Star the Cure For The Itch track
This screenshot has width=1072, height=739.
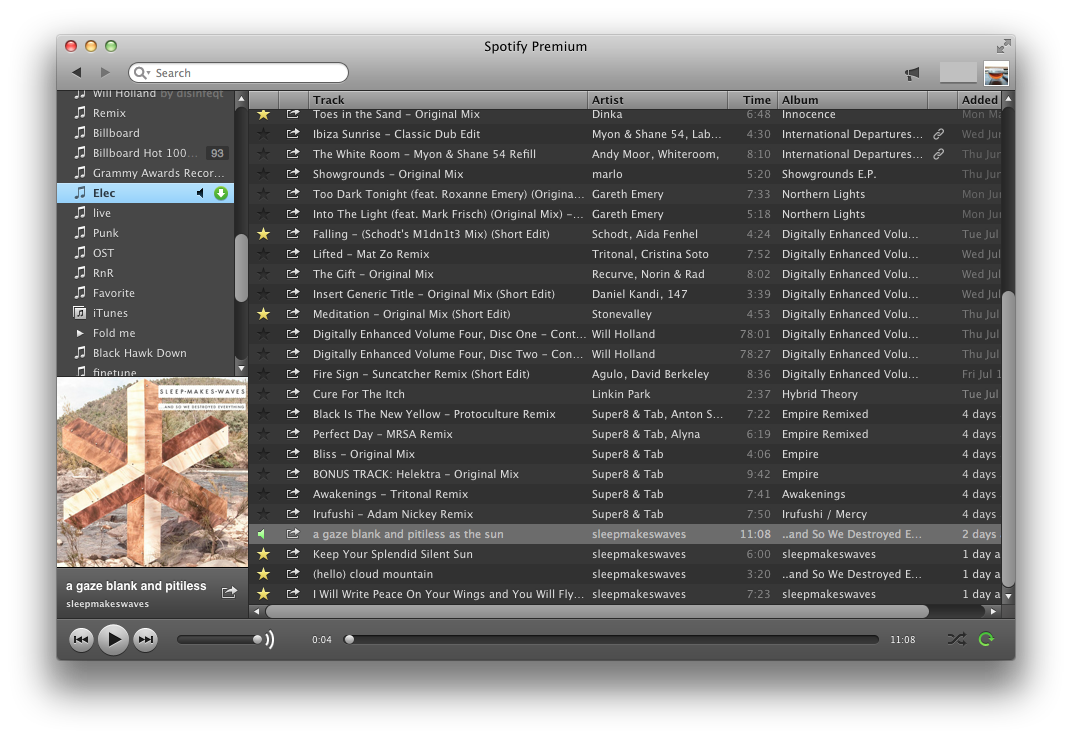point(263,394)
